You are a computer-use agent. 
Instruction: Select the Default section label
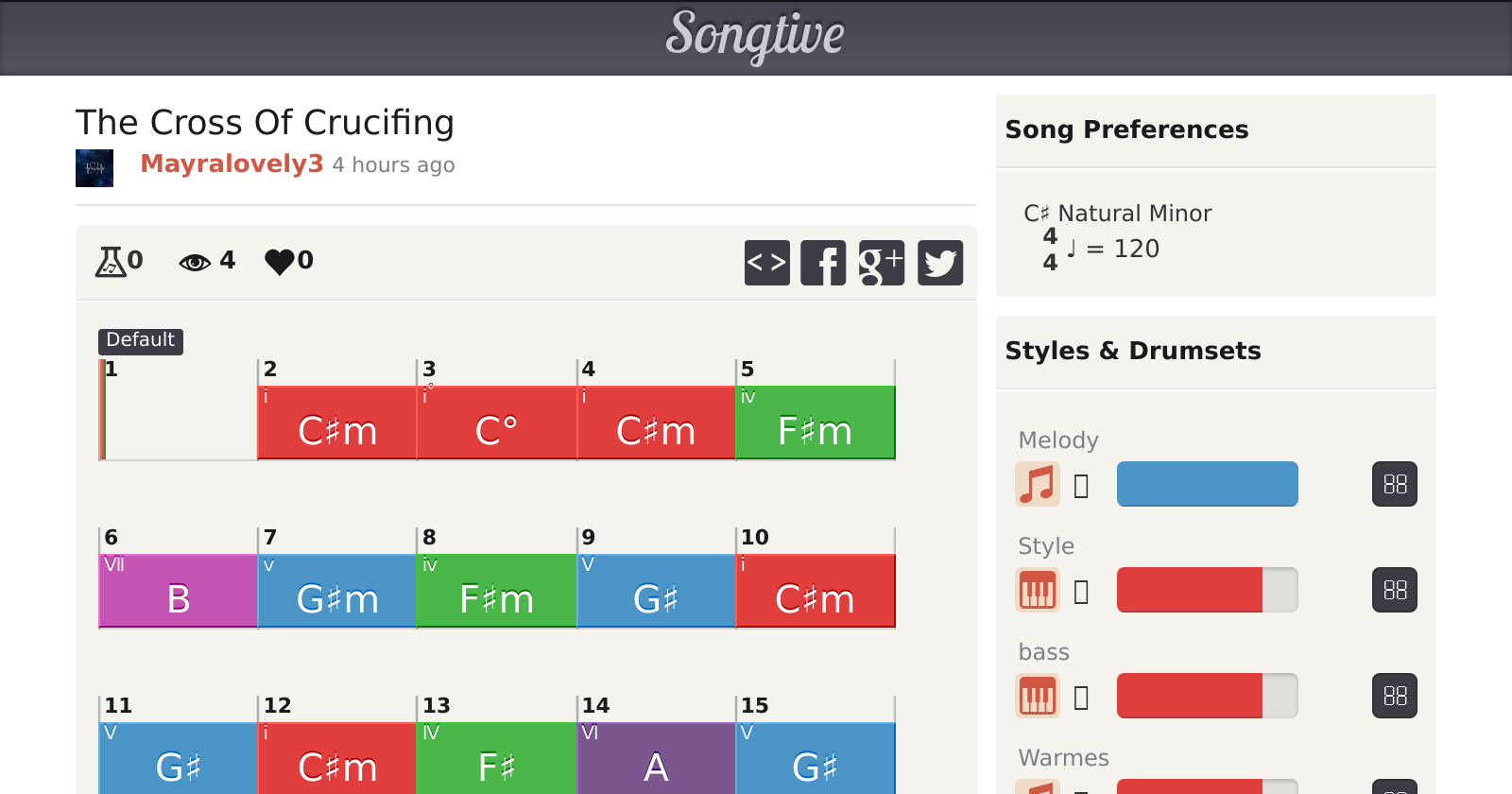[140, 340]
